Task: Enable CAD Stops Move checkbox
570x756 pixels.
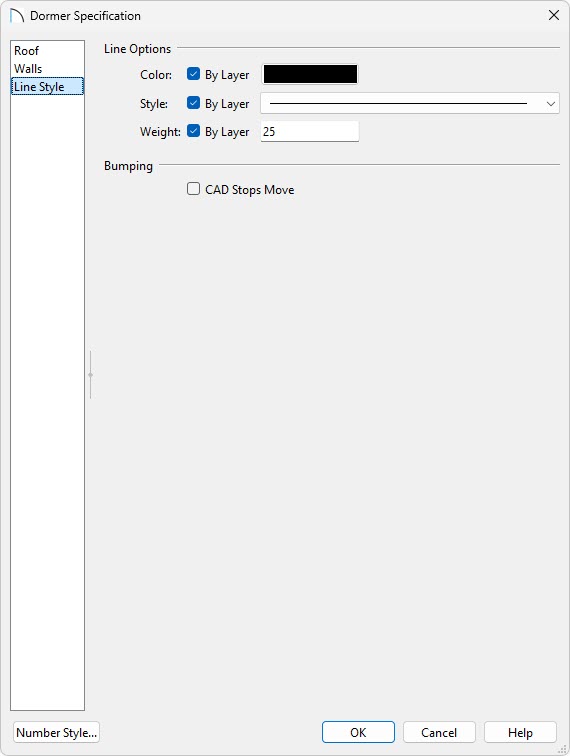Action: [193, 189]
